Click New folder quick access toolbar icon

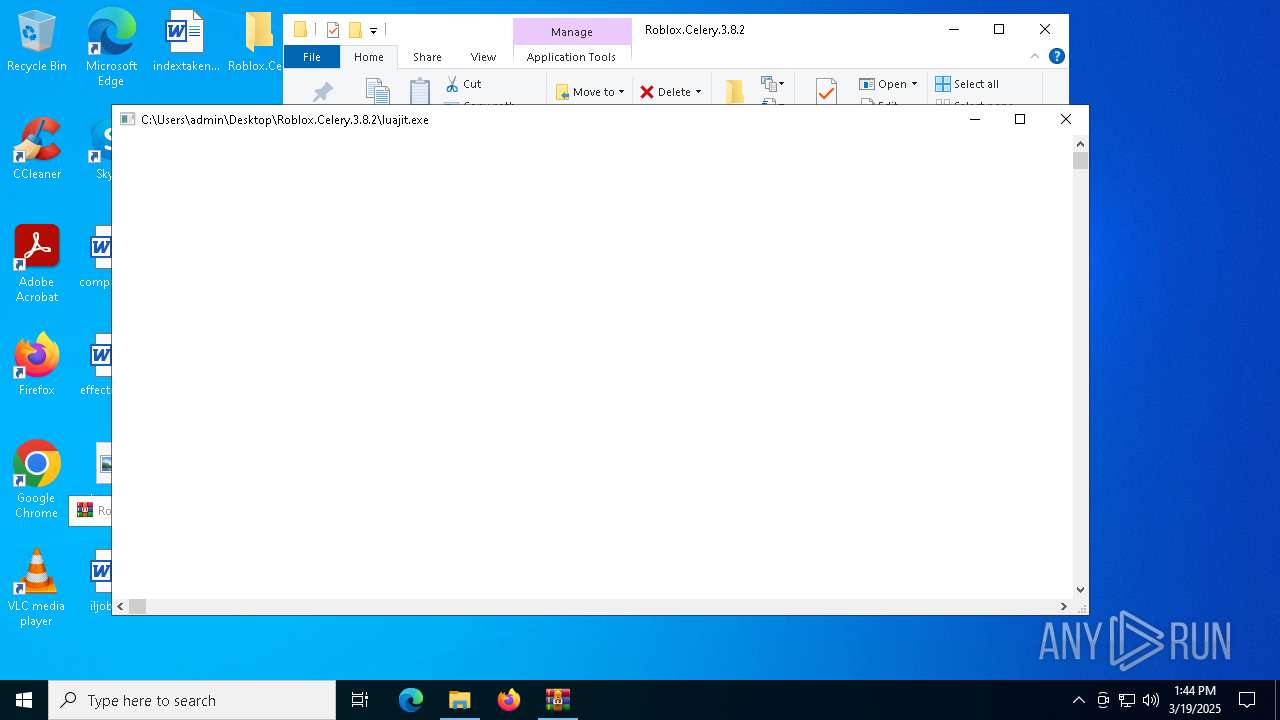click(355, 30)
